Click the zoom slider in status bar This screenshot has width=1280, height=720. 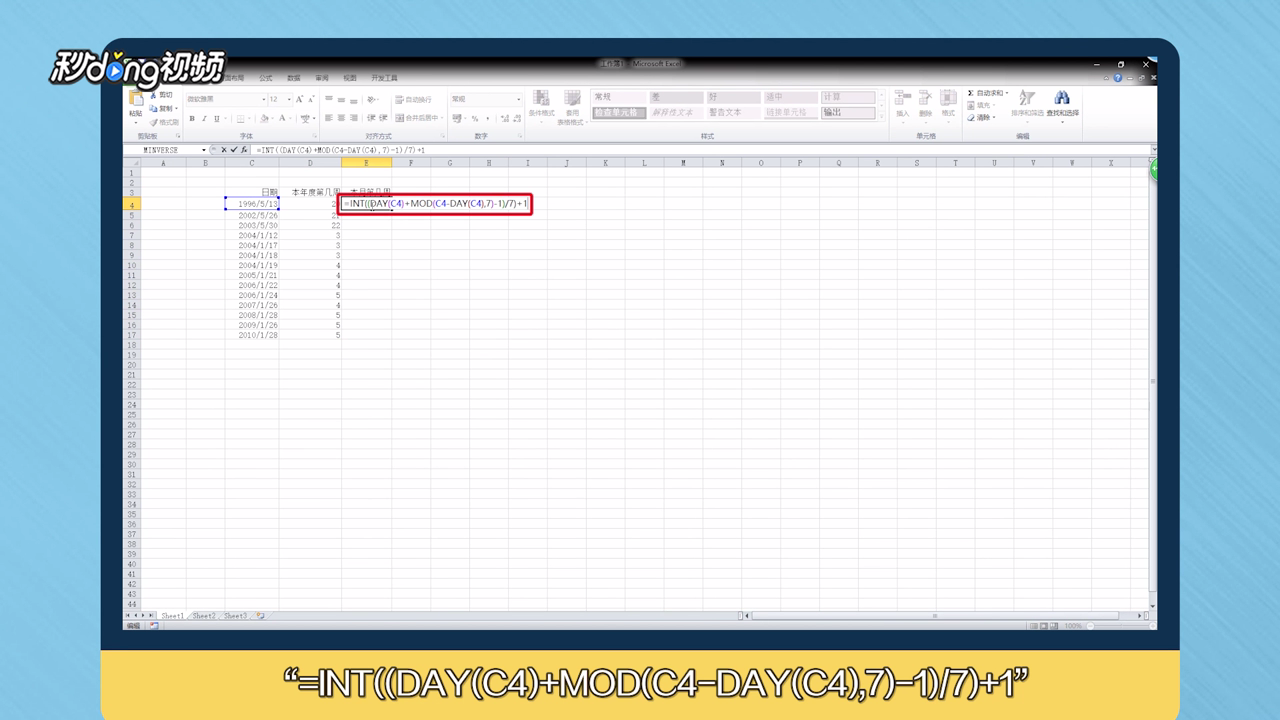tap(1120, 626)
